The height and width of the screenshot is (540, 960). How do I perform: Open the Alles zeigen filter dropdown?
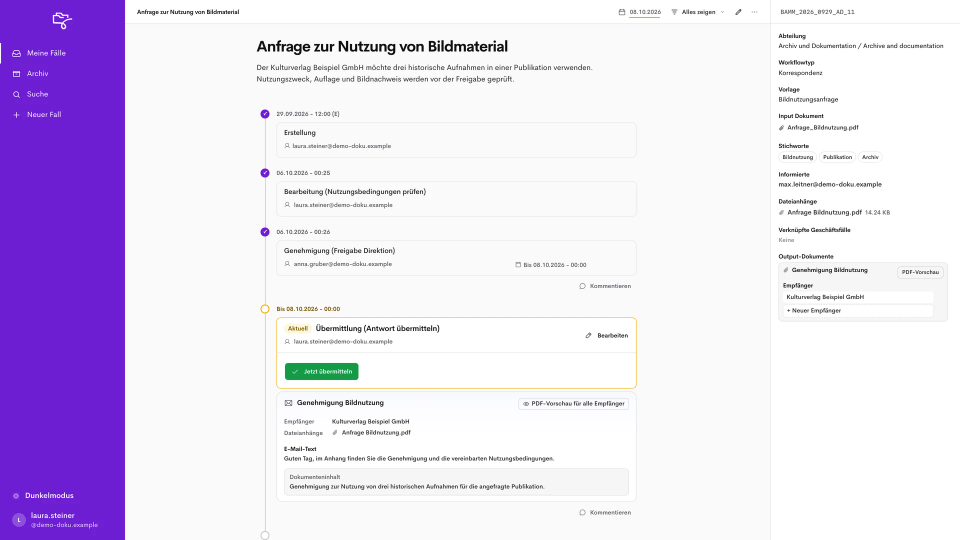point(698,12)
